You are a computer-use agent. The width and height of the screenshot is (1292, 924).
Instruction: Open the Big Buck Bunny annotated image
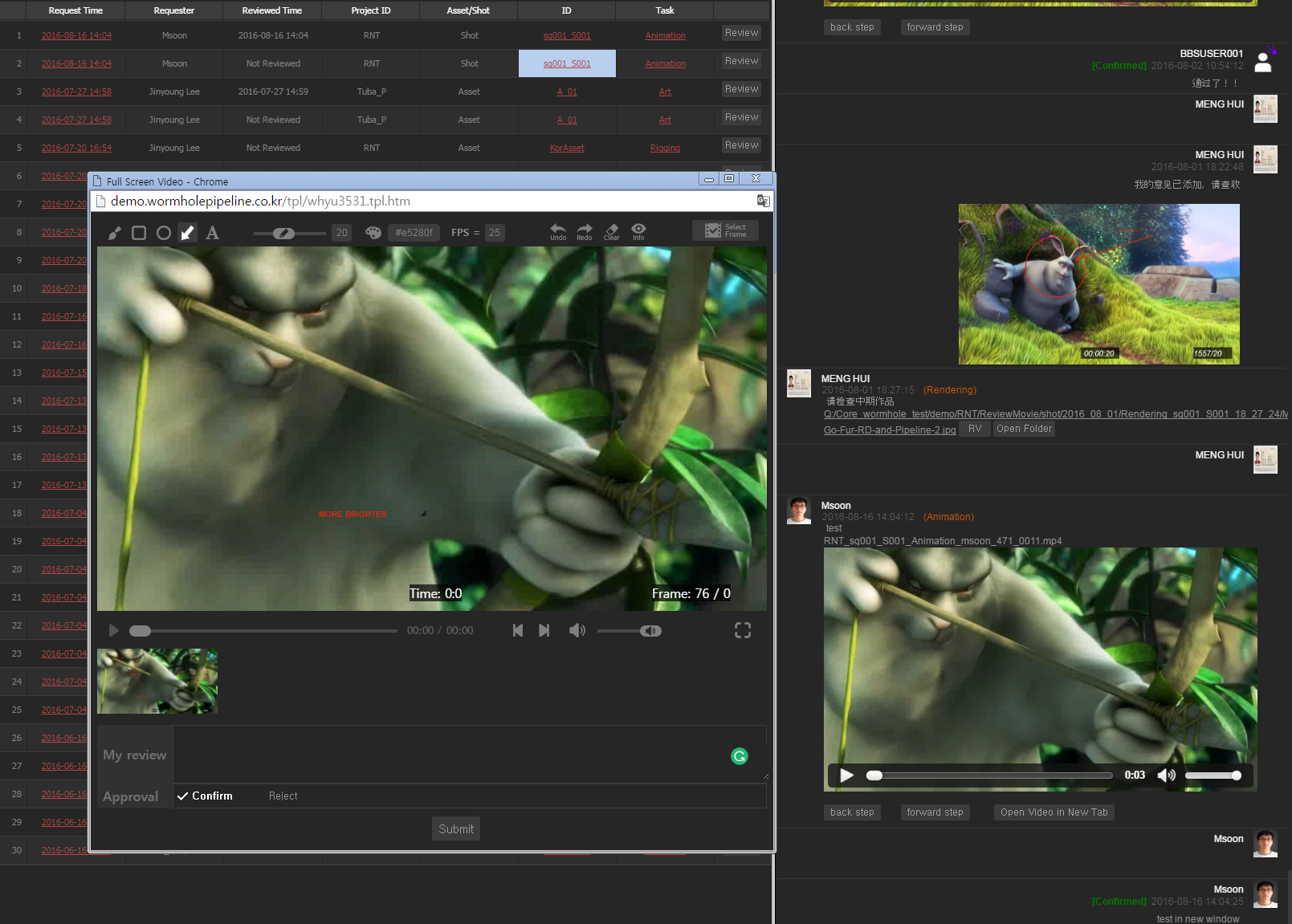coord(1098,284)
